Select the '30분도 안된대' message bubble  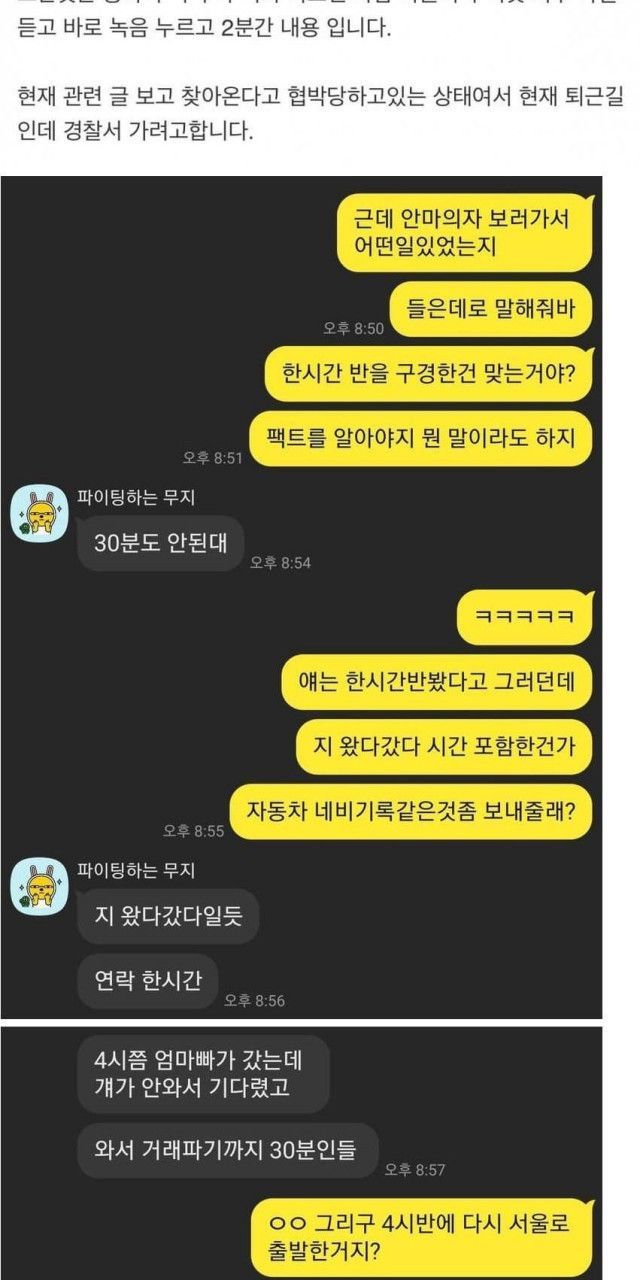(160, 544)
